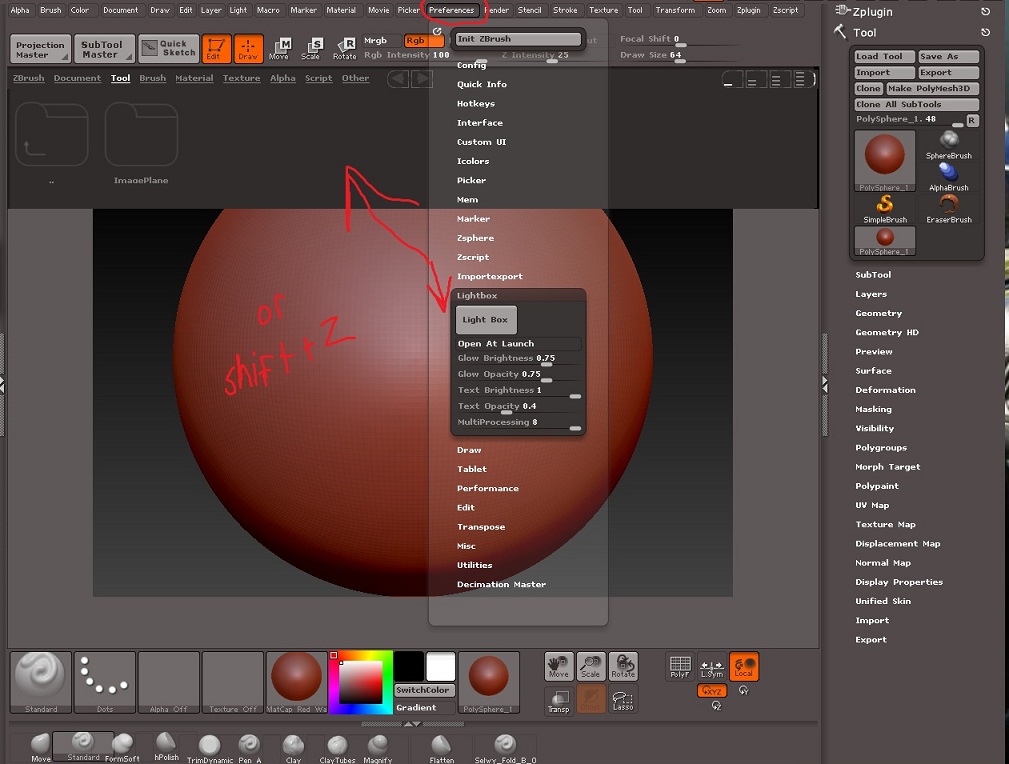The image size is (1009, 764).
Task: Collapse the Lightbox preferences section
Action: tap(477, 295)
